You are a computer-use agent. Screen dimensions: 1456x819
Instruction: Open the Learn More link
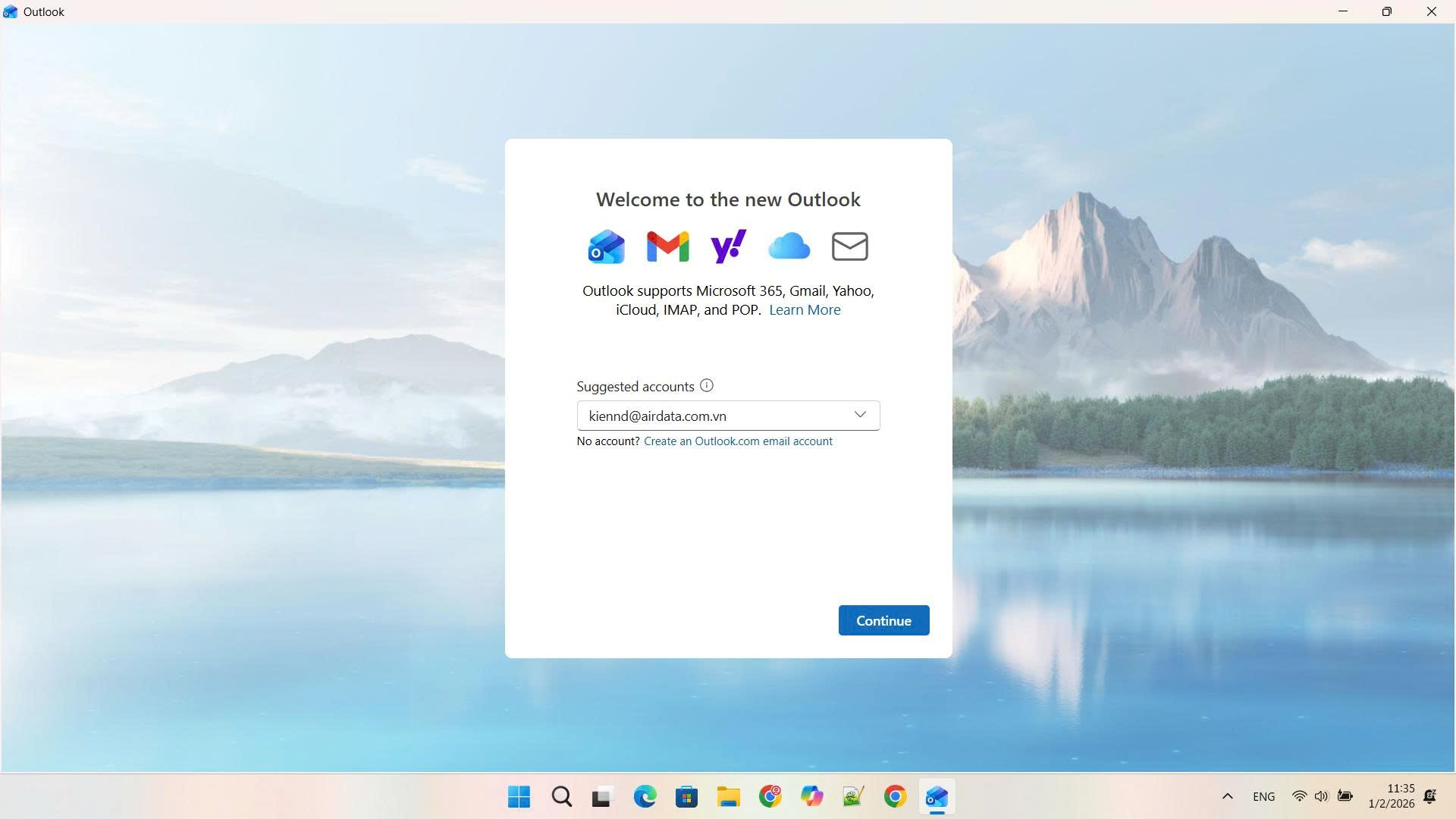pos(805,309)
